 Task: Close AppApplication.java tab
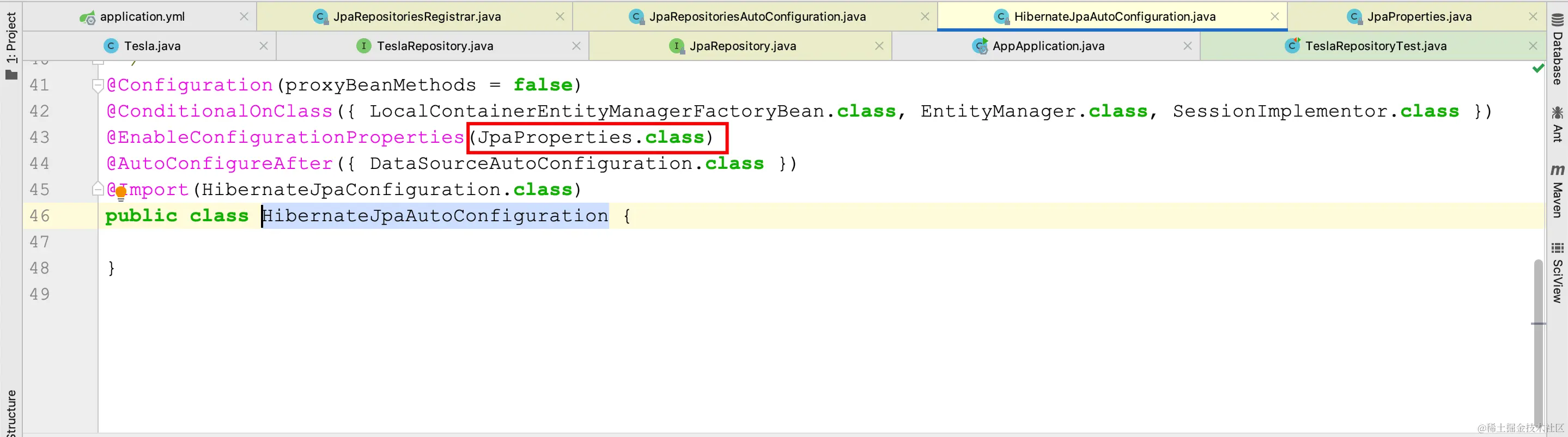point(1187,46)
